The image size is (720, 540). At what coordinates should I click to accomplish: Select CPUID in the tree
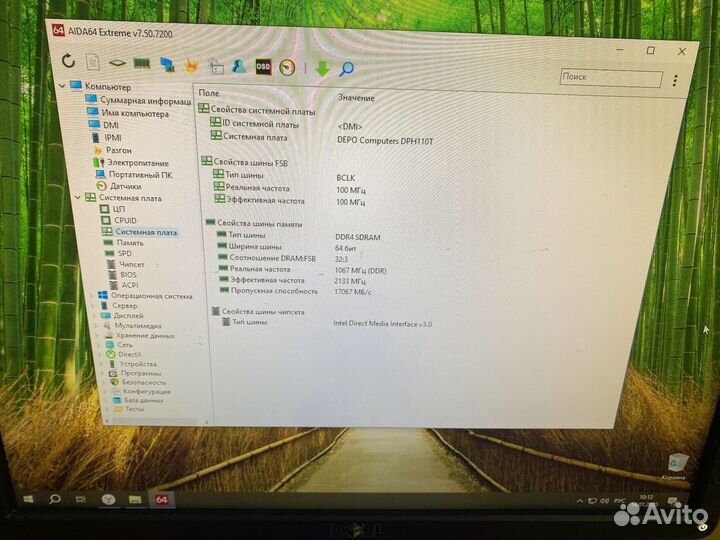point(126,220)
